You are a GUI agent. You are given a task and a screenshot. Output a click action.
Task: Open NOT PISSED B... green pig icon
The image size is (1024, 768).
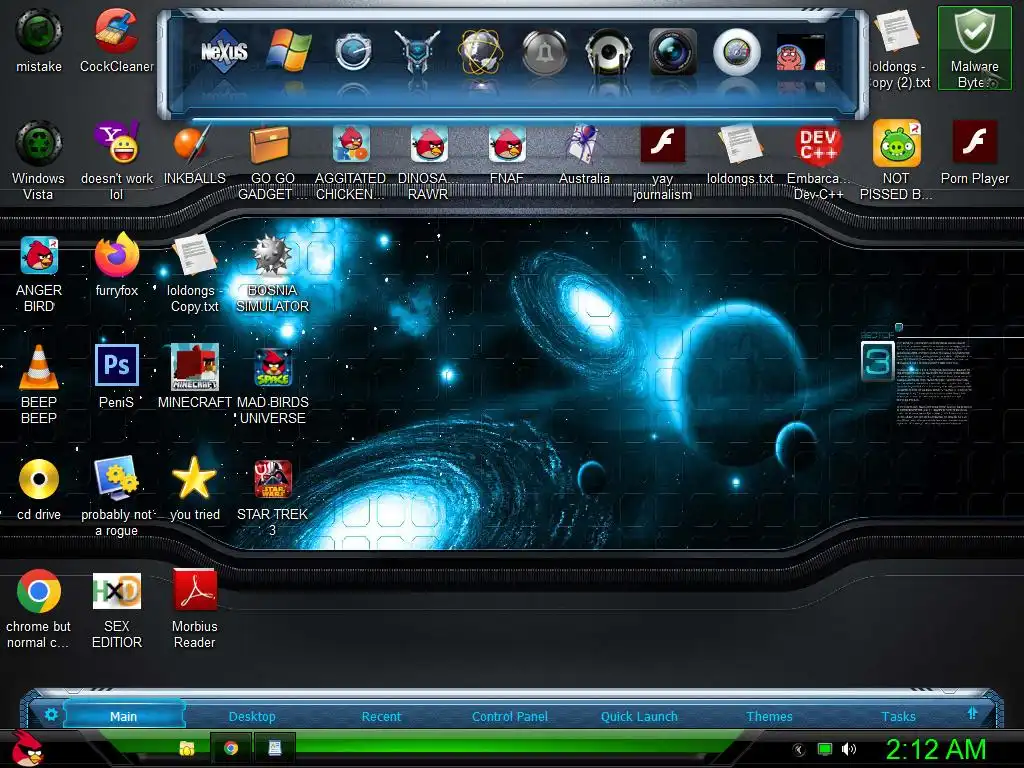(896, 160)
